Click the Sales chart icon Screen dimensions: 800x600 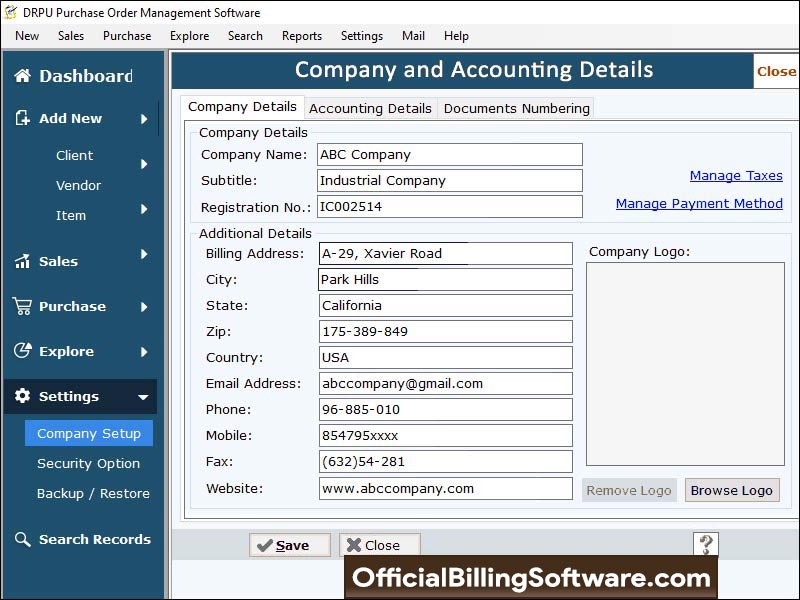coord(22,261)
